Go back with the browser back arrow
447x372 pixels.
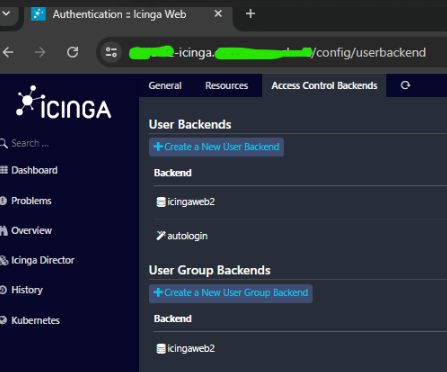coord(8,52)
